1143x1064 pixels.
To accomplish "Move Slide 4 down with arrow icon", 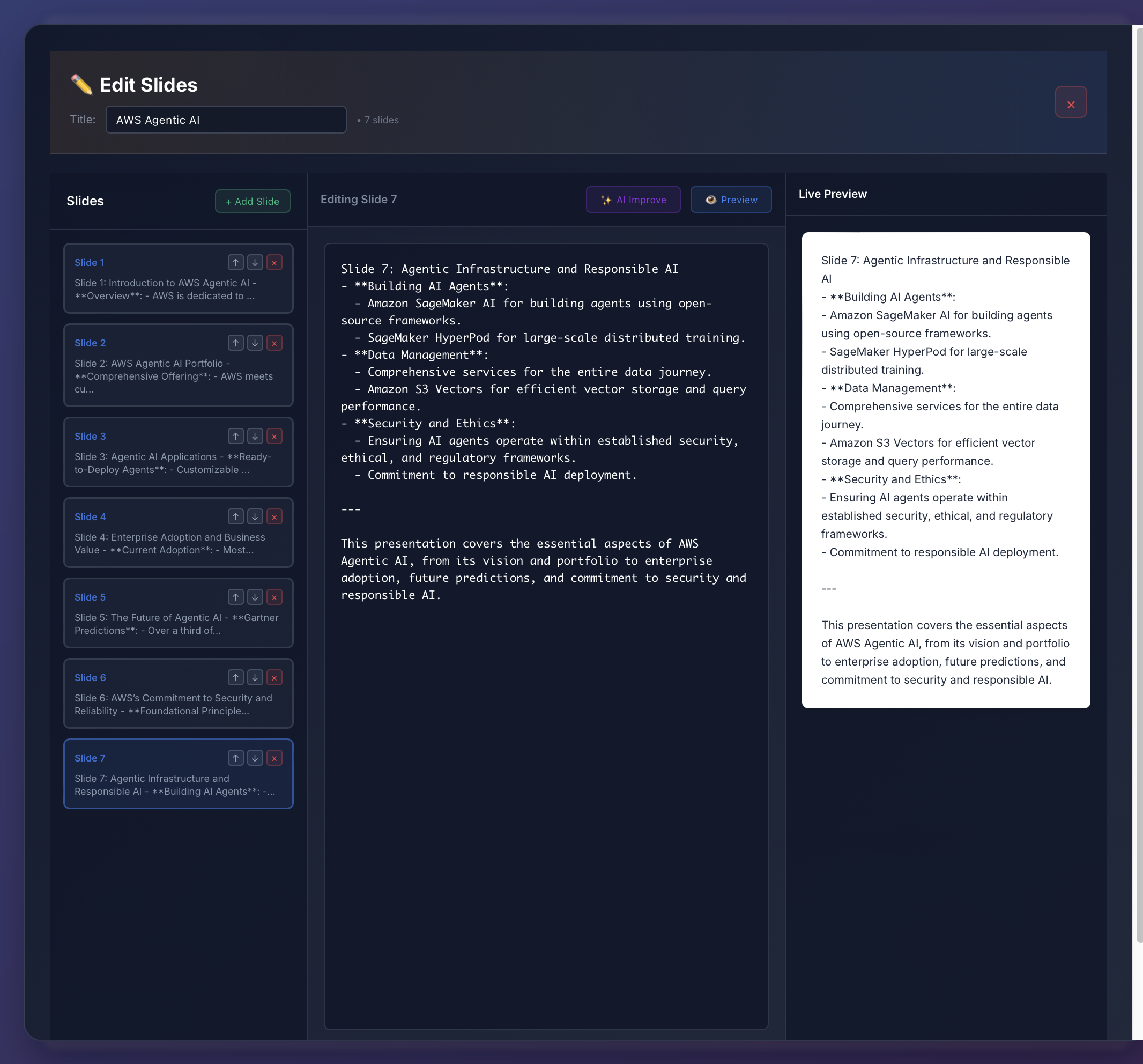I will click(x=255, y=517).
